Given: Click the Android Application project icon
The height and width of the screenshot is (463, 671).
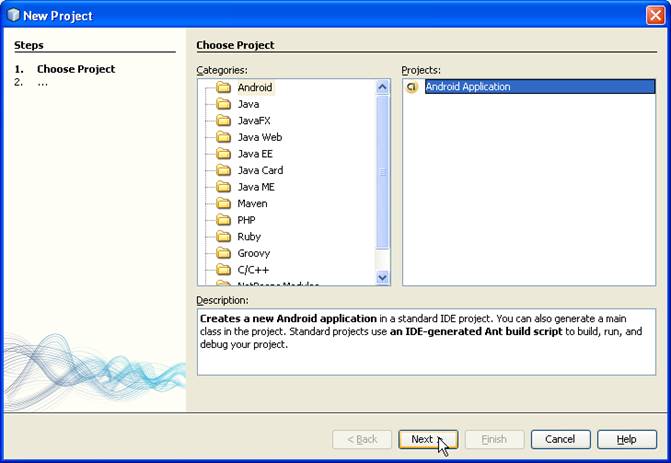Looking at the screenshot, I should tap(412, 87).
